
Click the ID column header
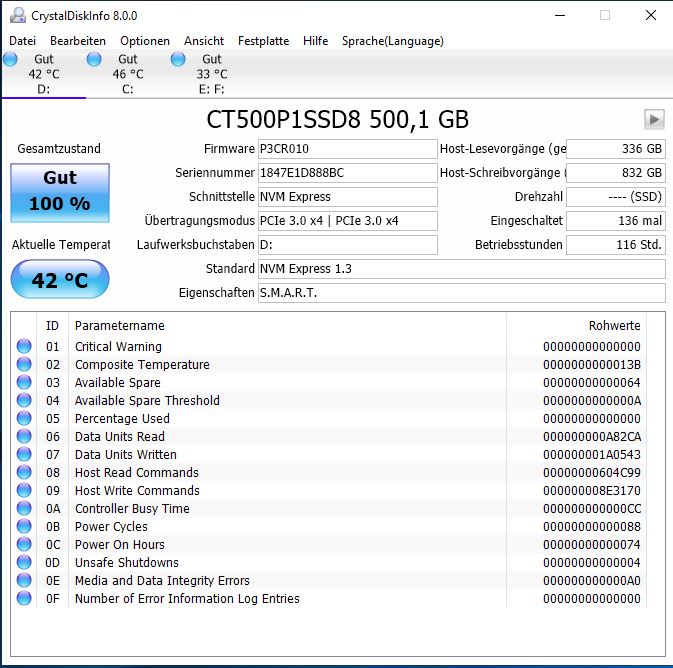pos(52,326)
